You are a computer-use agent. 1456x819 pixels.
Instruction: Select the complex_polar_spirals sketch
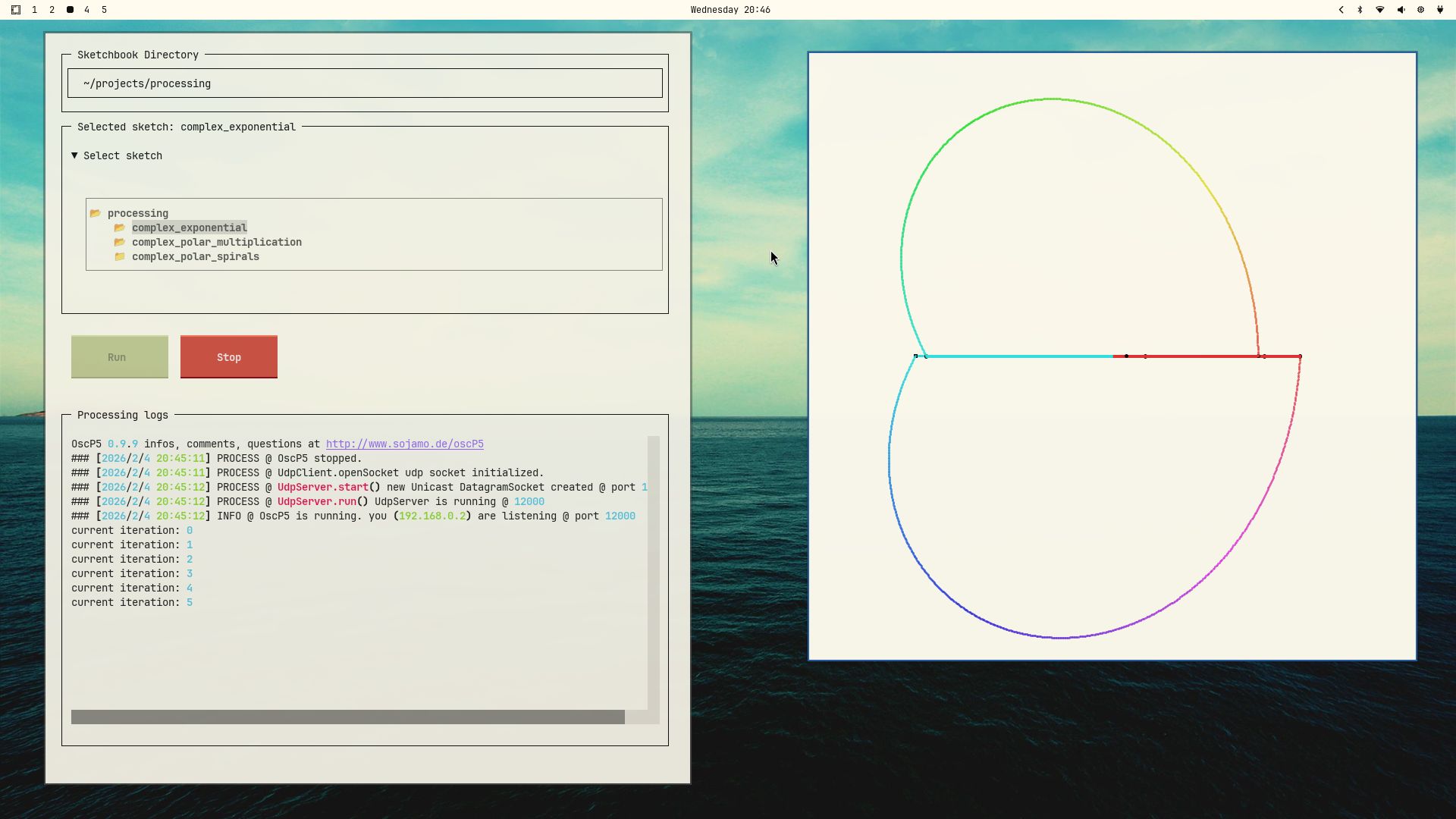[196, 256]
